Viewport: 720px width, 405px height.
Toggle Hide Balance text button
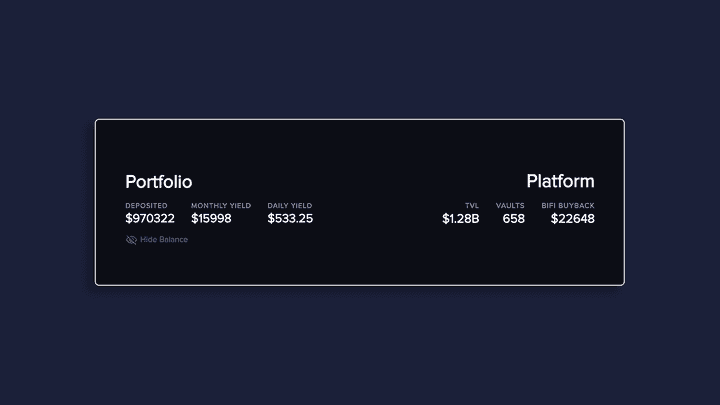click(x=163, y=240)
